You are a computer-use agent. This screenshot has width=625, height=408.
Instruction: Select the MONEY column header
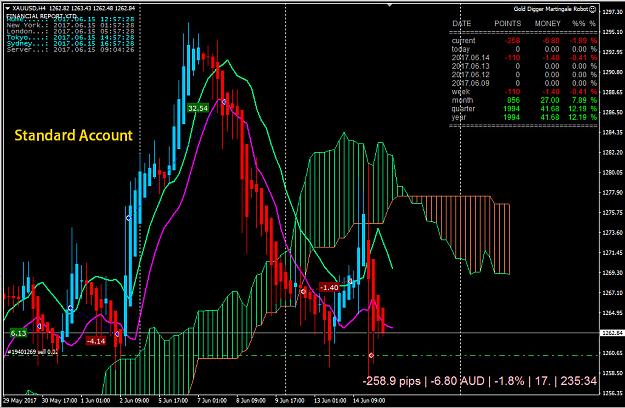(547, 24)
